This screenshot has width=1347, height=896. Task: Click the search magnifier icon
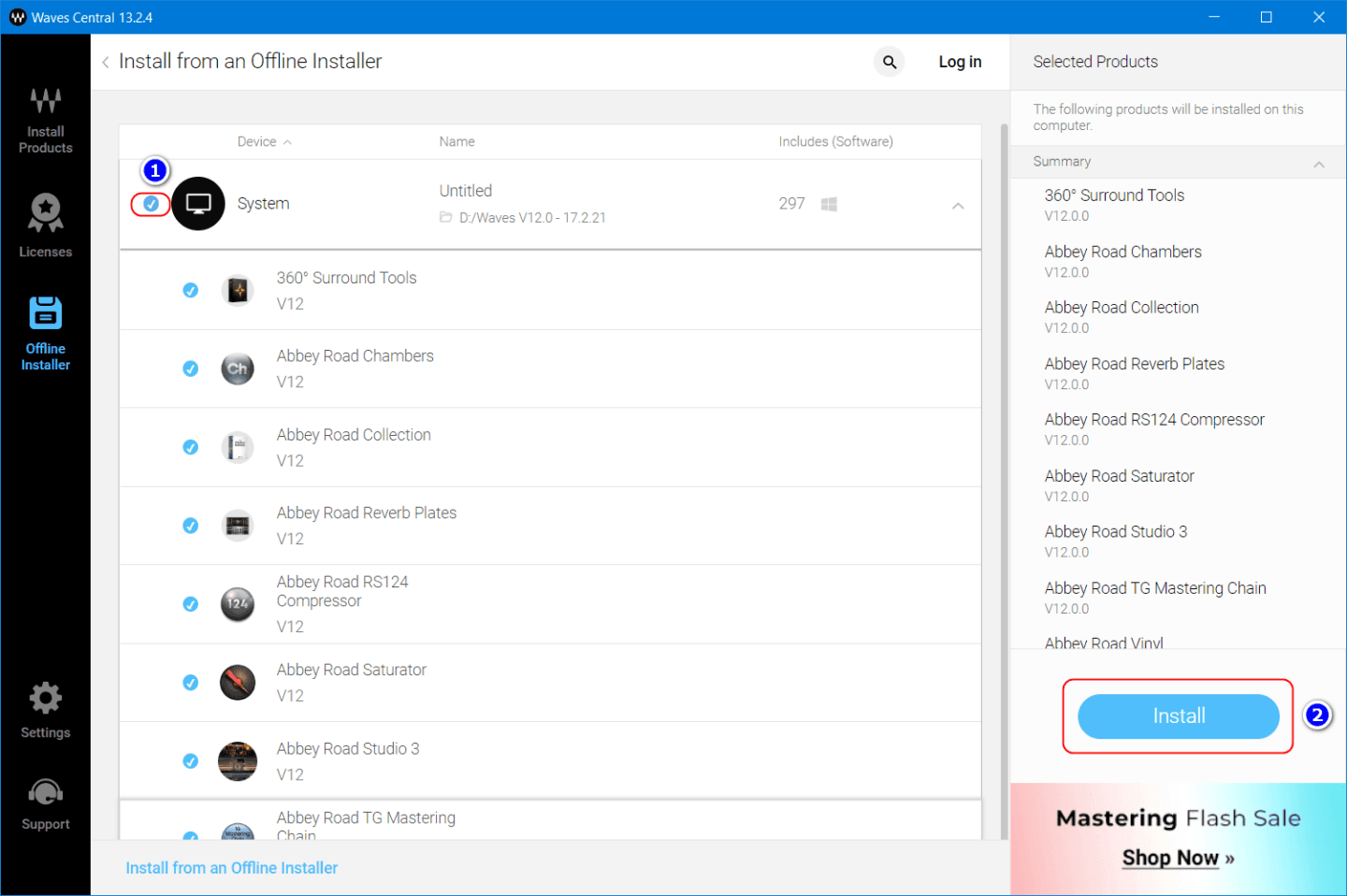click(x=890, y=62)
